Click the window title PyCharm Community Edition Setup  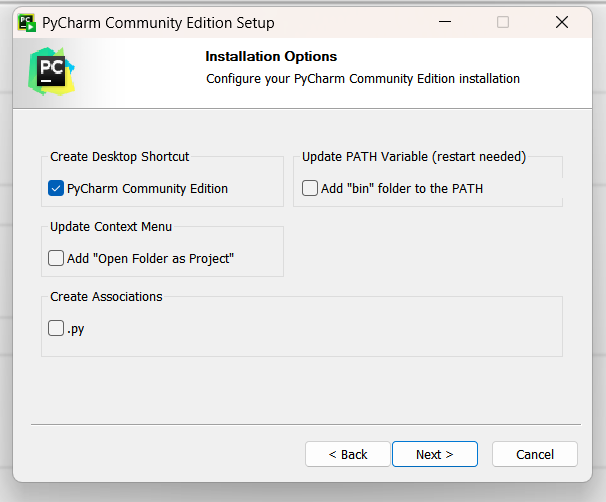pyautogui.click(x=158, y=23)
